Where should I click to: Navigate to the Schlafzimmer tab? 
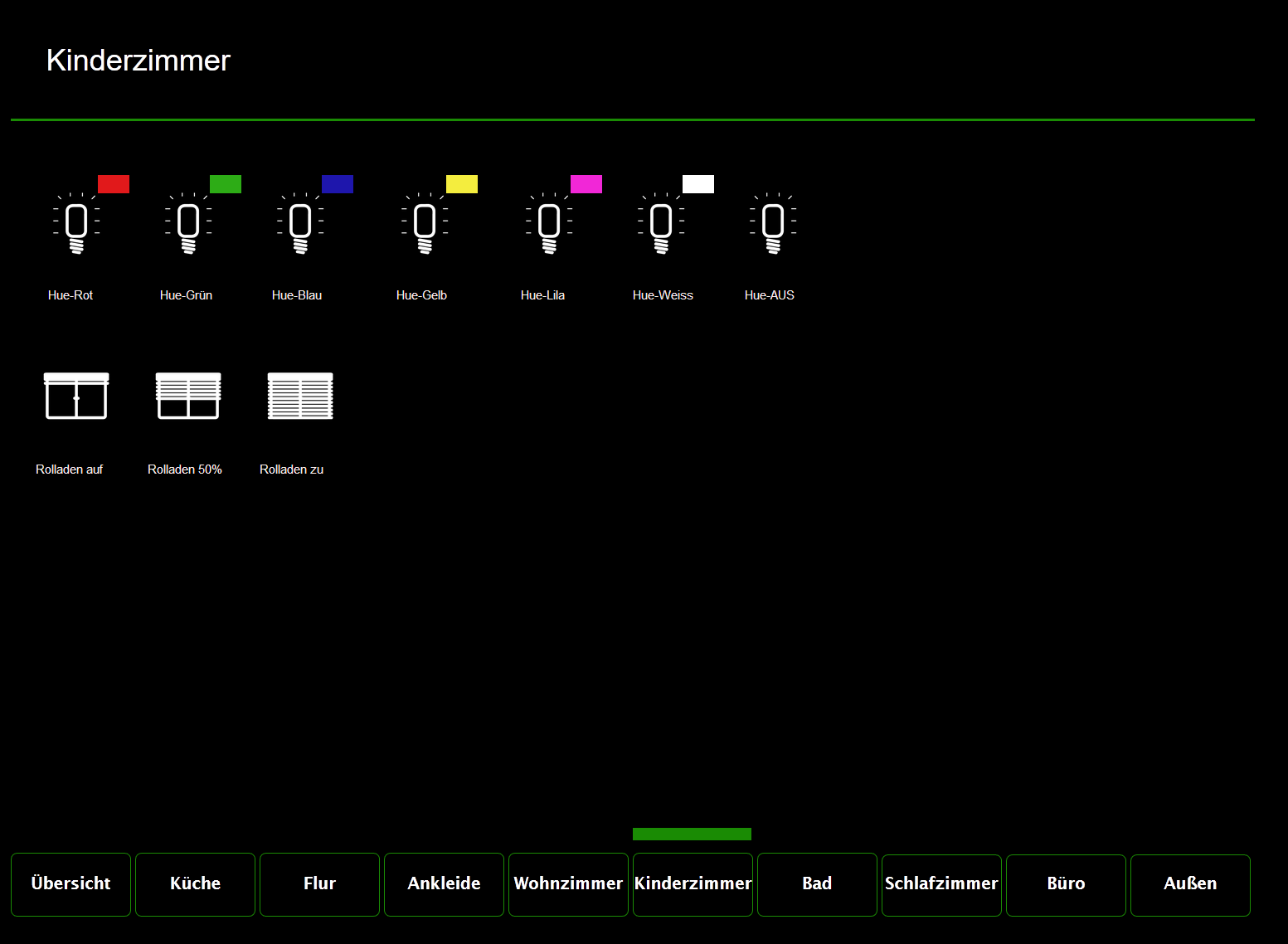[x=941, y=884]
